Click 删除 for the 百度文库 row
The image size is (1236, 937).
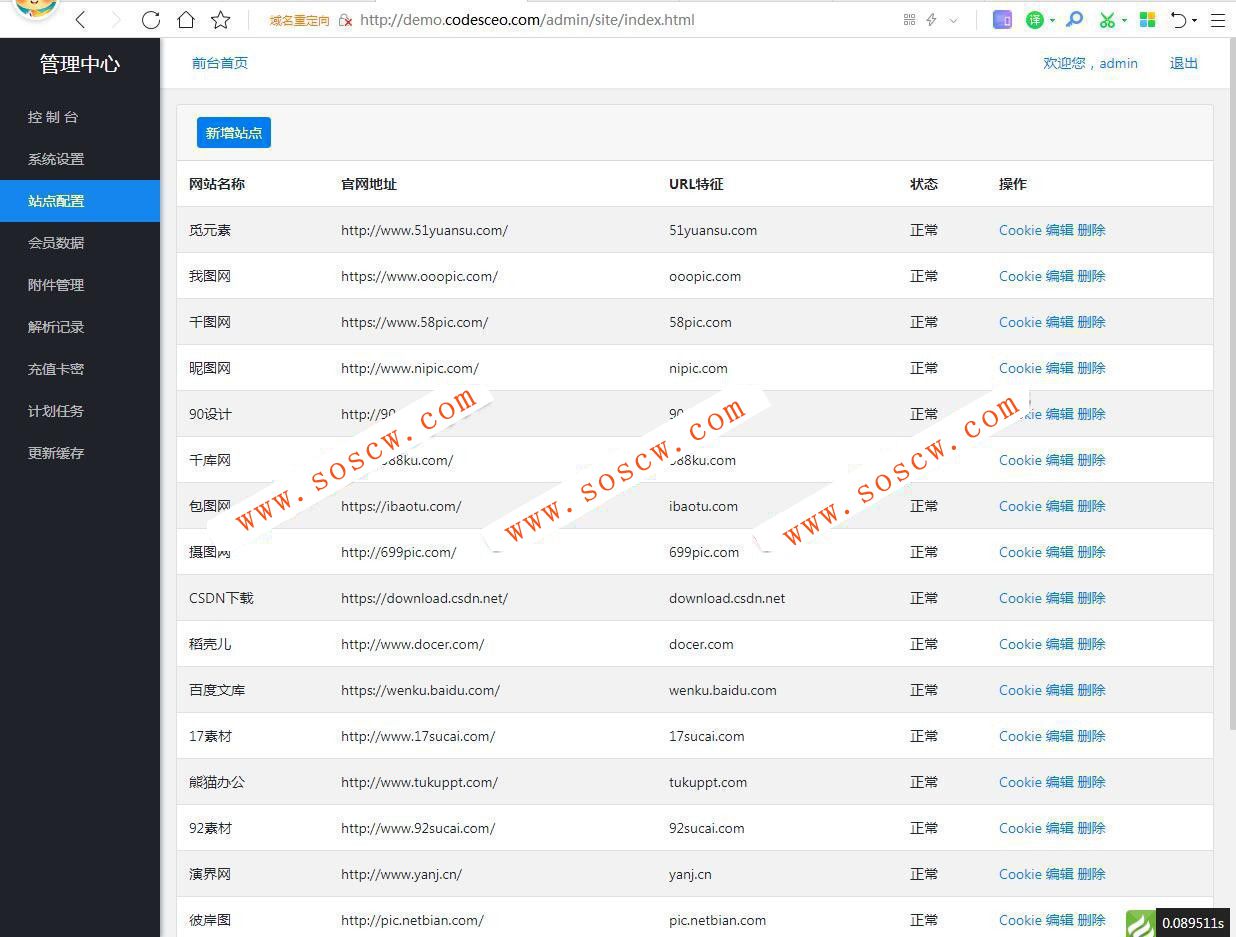1091,690
